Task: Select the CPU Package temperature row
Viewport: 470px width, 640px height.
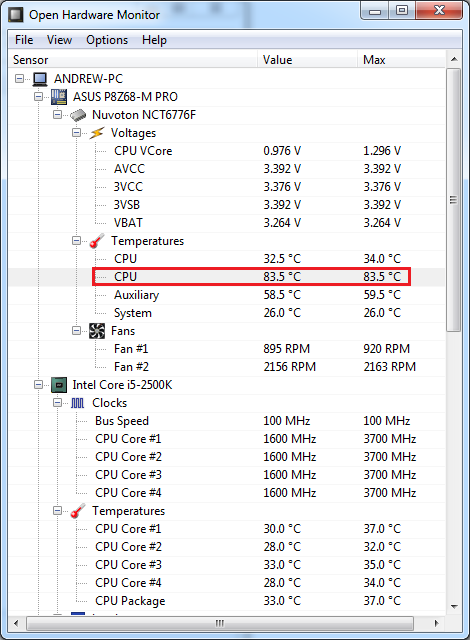Action: pos(227,601)
